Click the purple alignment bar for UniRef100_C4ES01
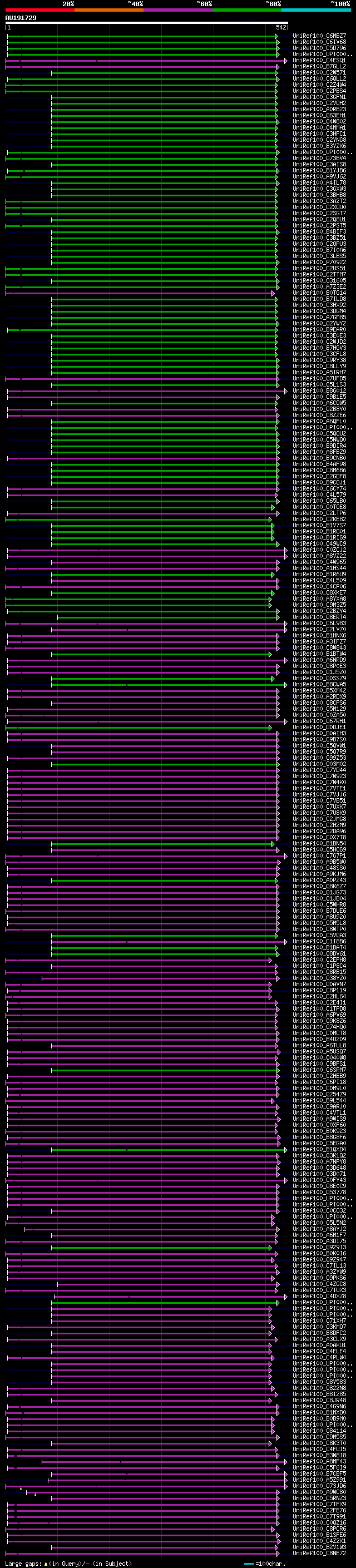Screen dimensions: 356x1568 click(147, 61)
